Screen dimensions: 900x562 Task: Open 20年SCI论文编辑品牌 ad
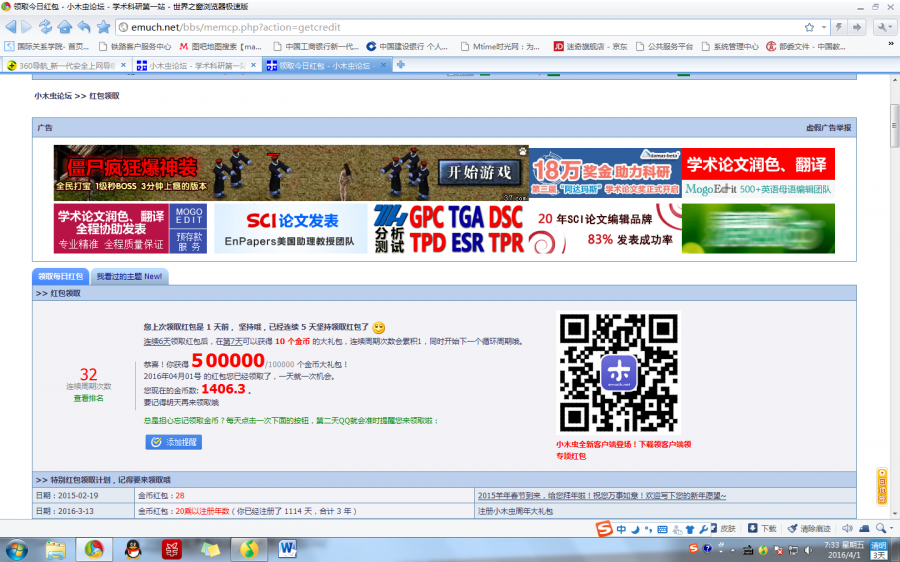point(604,228)
